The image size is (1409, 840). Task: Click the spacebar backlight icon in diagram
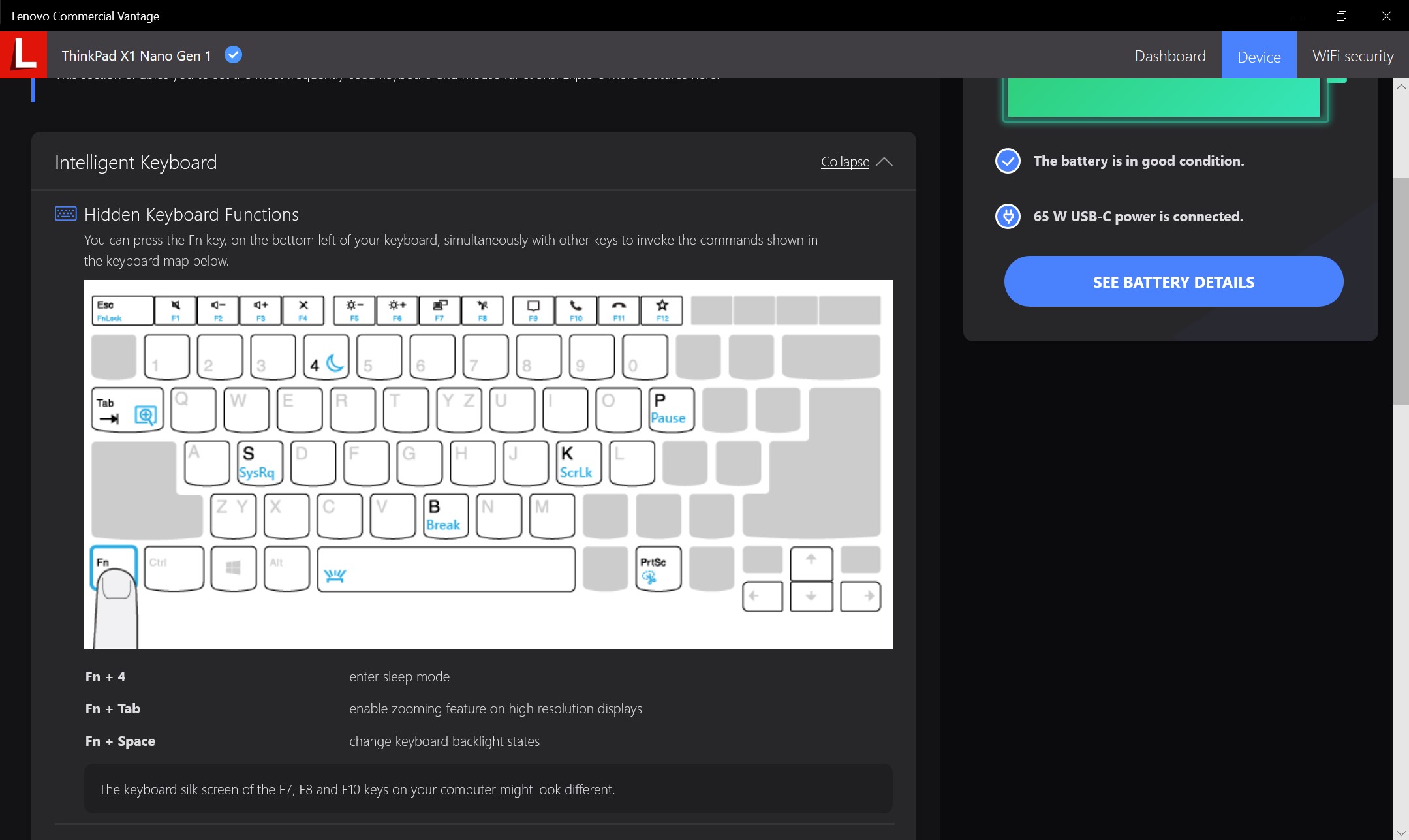pos(335,576)
